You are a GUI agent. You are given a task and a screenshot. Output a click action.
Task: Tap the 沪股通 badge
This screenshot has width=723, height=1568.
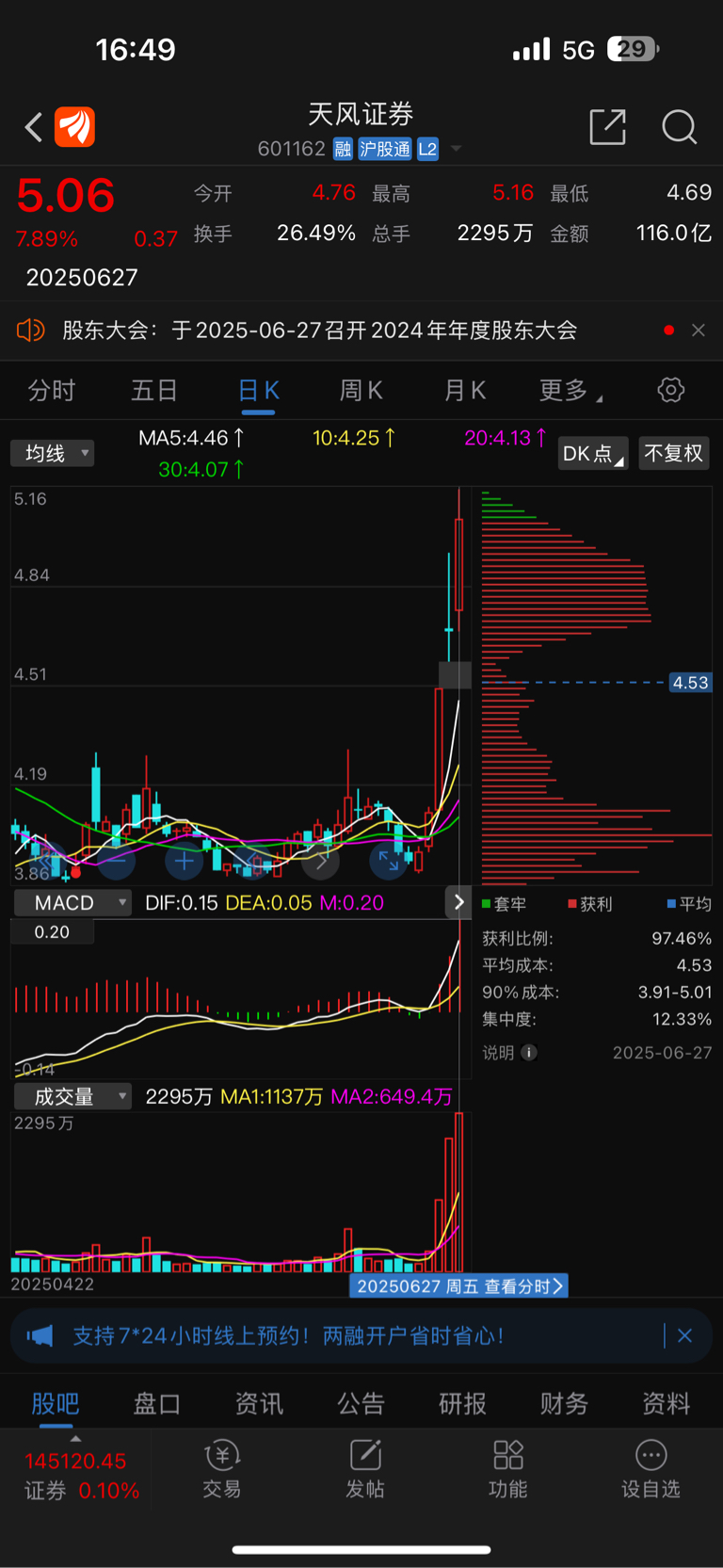[384, 149]
